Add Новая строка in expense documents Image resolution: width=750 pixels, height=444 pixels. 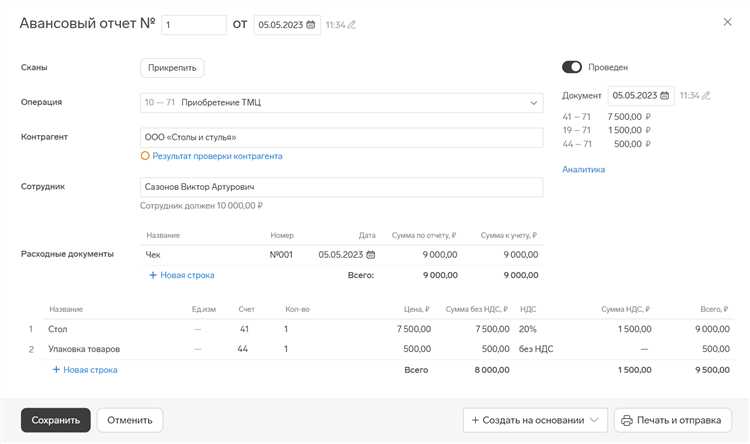(181, 275)
